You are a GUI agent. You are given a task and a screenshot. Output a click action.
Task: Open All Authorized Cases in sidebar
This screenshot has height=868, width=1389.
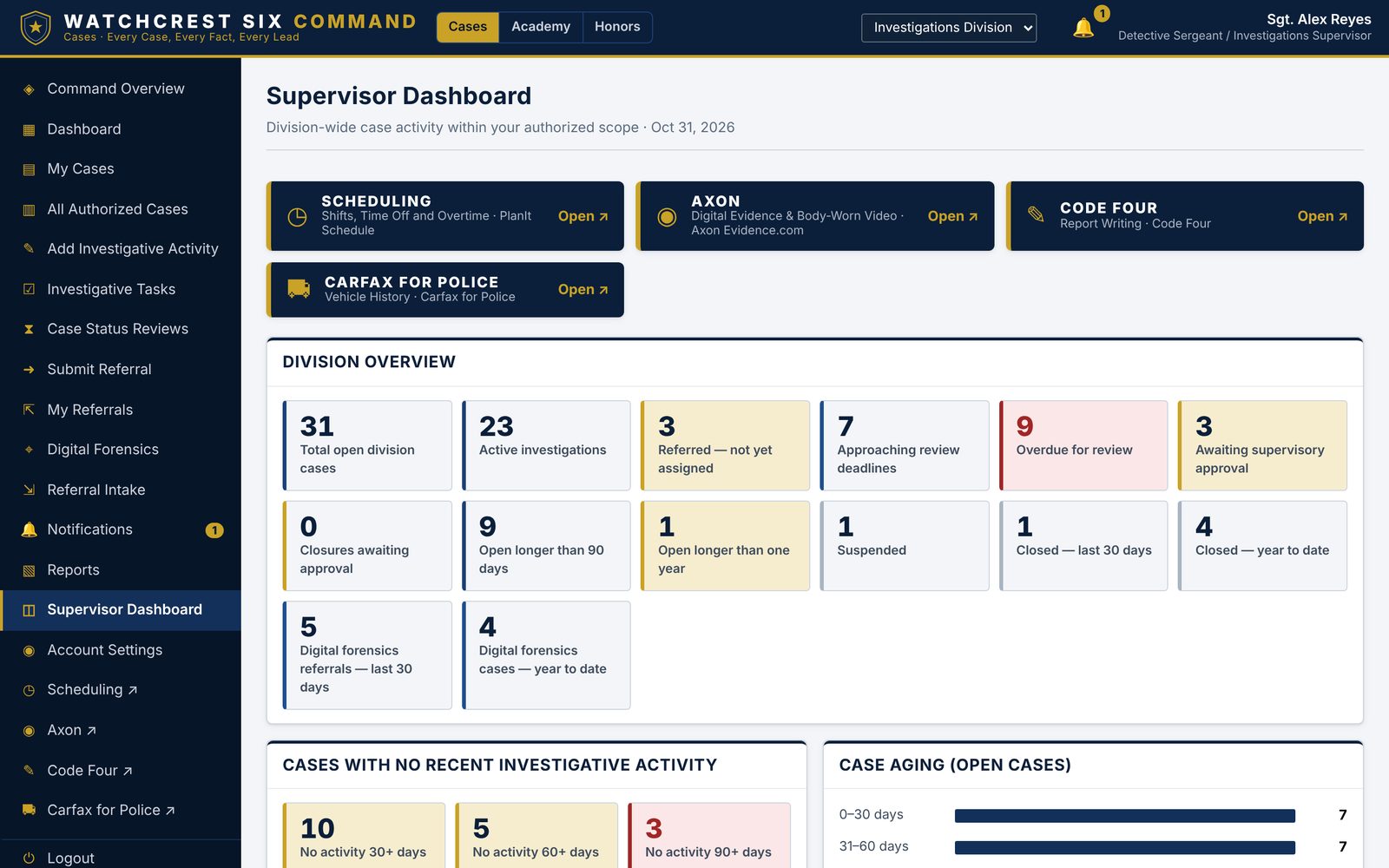[x=121, y=209]
